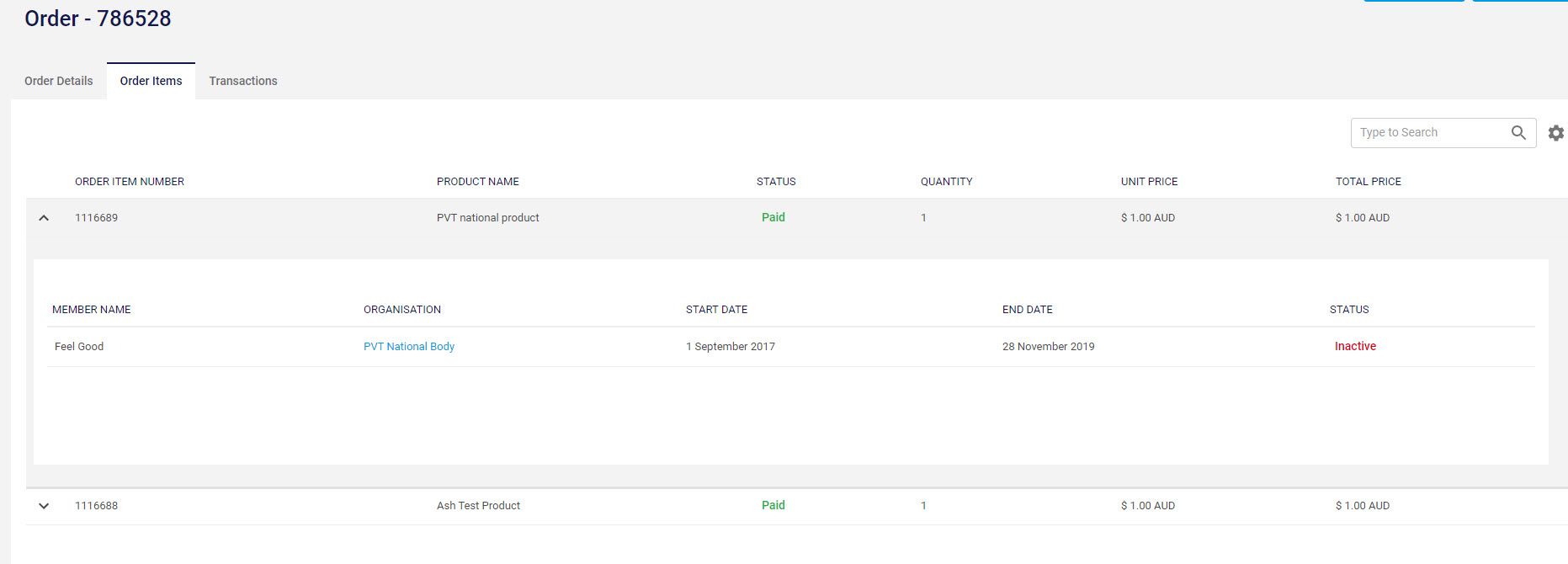Click the Quantity column header
Screen dimensions: 1568x564
946,182
